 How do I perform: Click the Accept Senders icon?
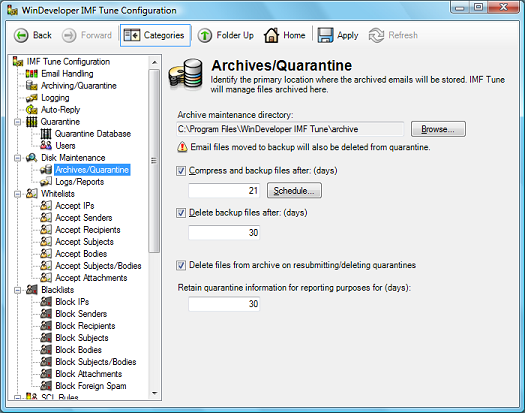pos(46,218)
